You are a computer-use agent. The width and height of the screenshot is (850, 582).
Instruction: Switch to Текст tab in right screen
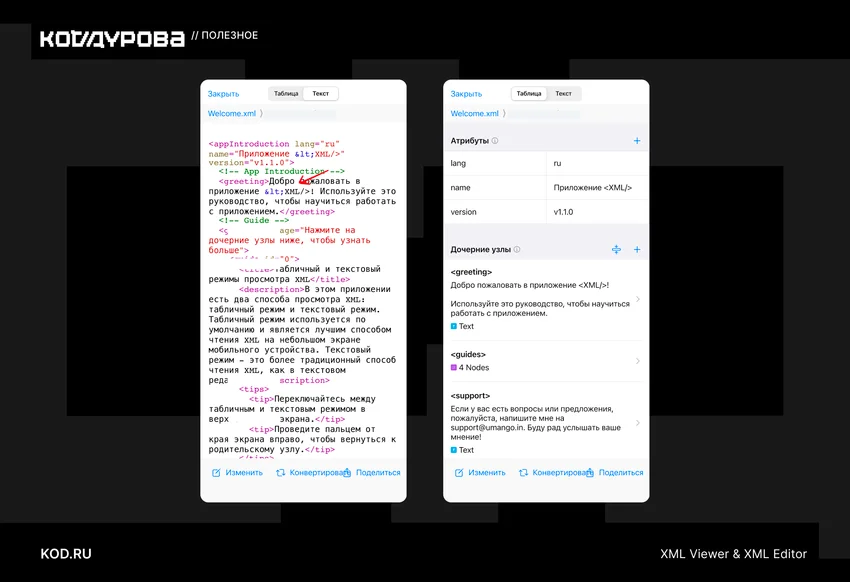point(563,94)
